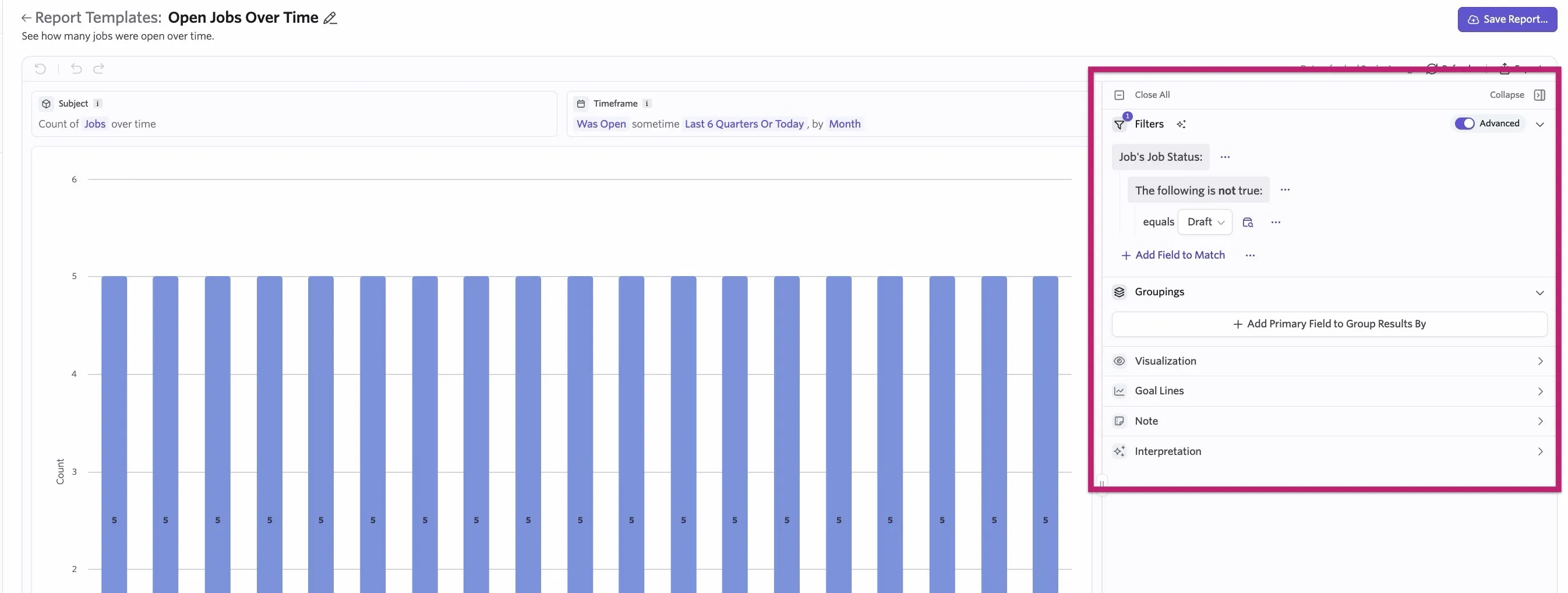Click the 'Report Templates:' breadcrumb text
Image resolution: width=1568 pixels, height=593 pixels.
tap(98, 17)
